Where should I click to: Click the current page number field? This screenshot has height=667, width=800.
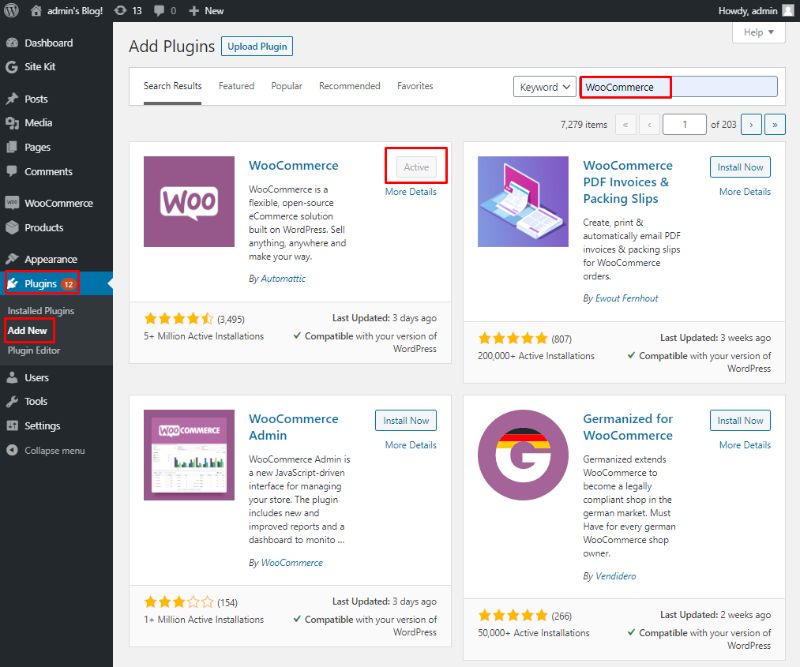pos(685,125)
